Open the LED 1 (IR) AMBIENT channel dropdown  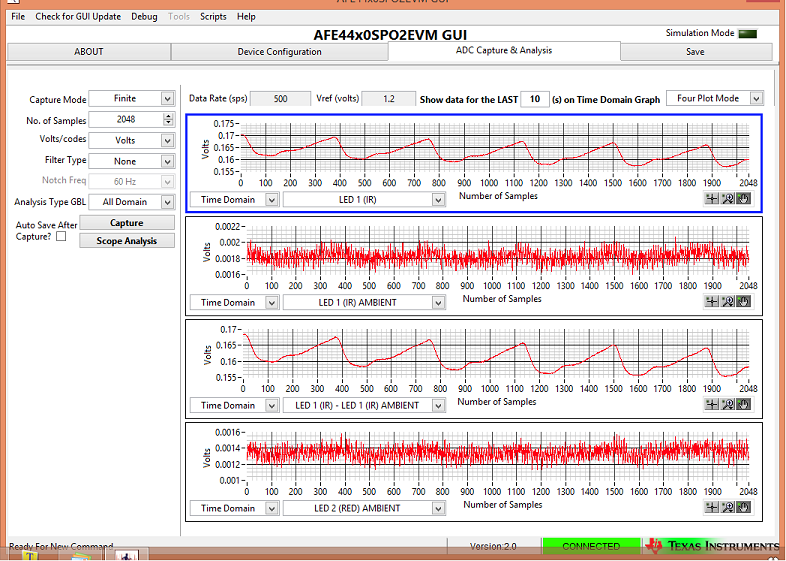pyautogui.click(x=364, y=302)
